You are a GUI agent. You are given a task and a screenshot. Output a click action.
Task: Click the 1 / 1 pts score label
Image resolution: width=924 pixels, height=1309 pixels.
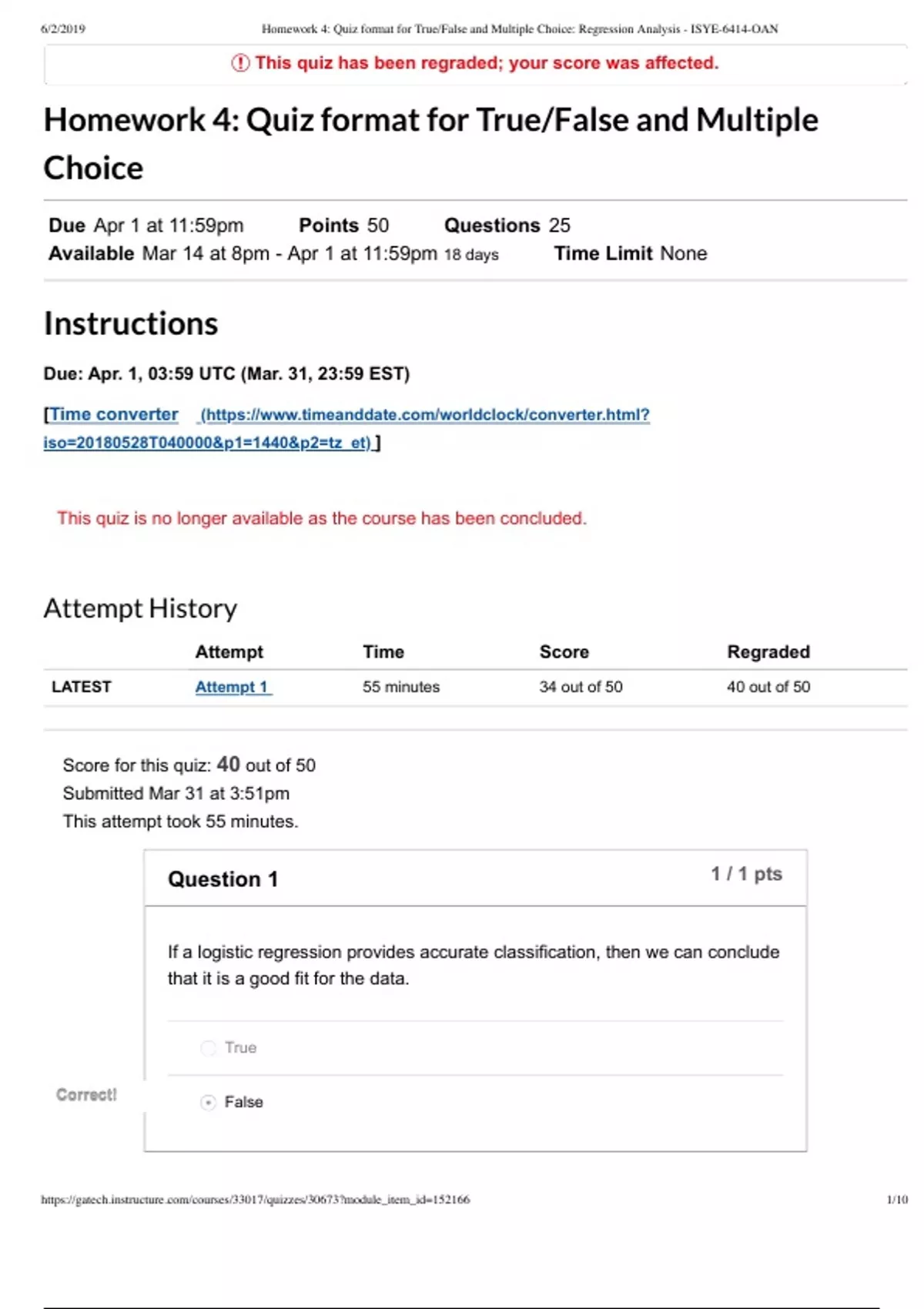point(746,874)
